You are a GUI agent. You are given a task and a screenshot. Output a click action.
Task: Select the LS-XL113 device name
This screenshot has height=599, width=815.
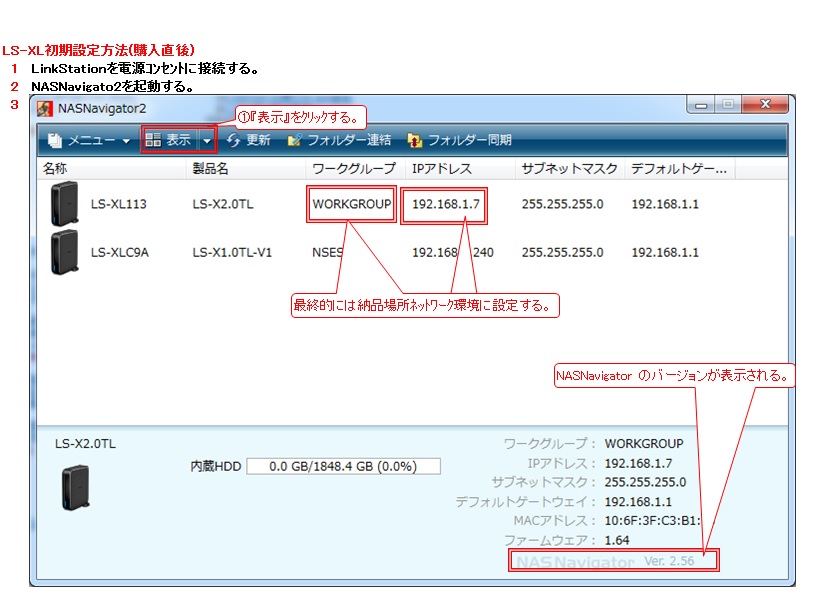coord(119,204)
